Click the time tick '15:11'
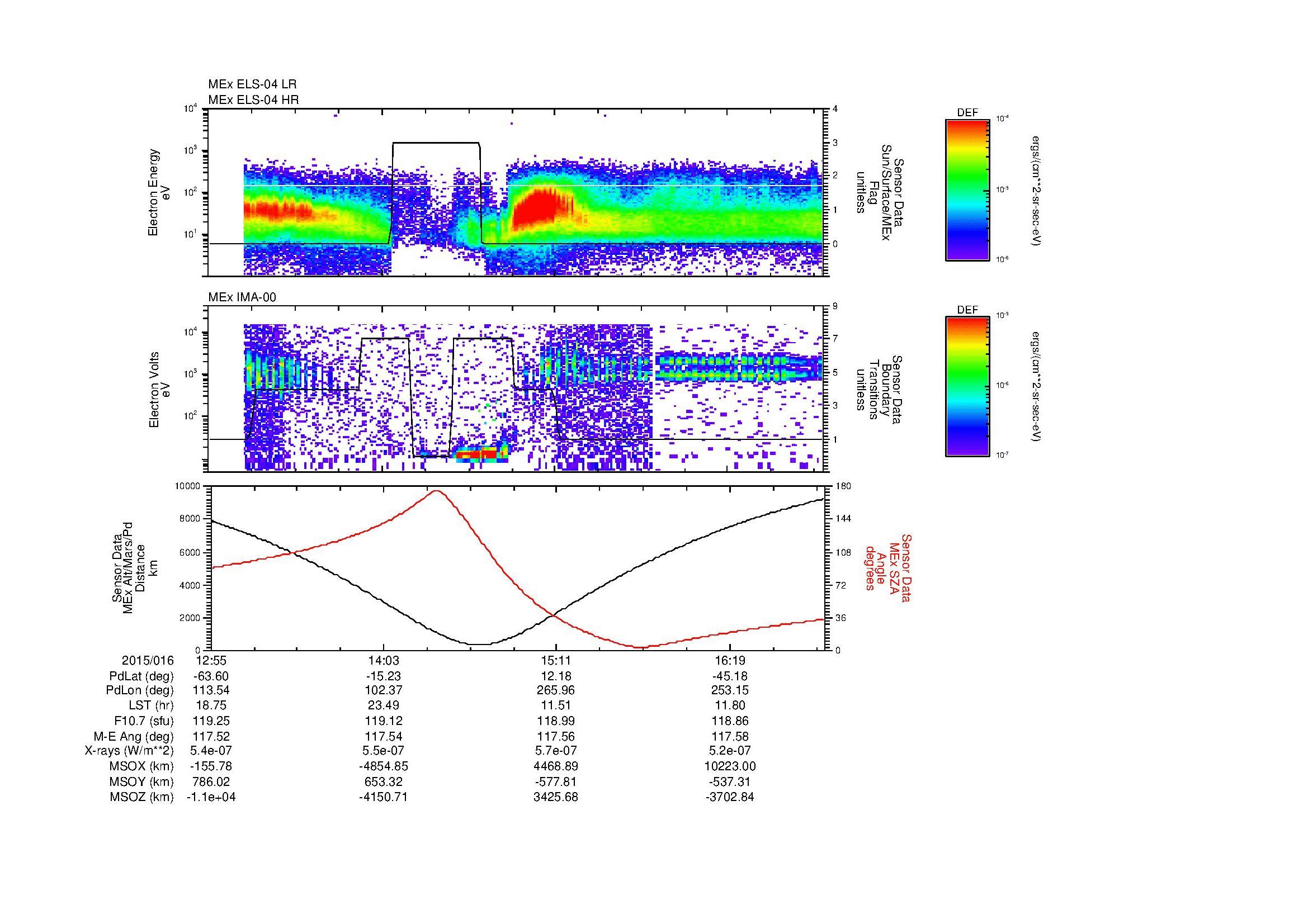The width and height of the screenshot is (1308, 924). tap(556, 661)
